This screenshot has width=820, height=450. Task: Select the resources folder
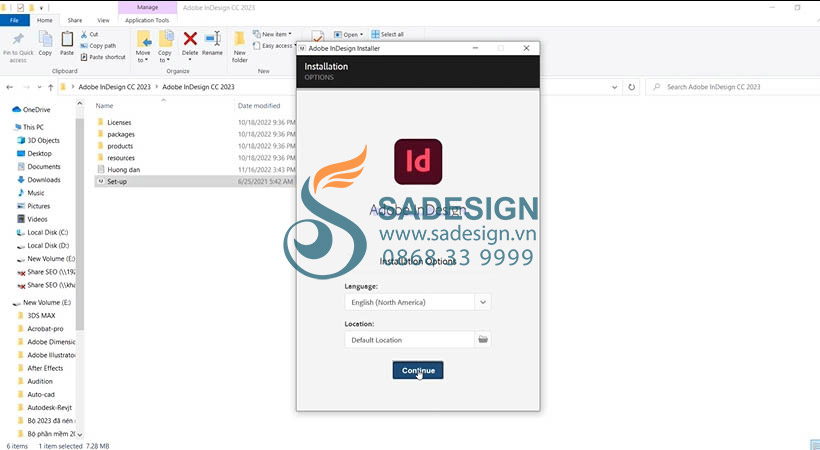[x=121, y=158]
